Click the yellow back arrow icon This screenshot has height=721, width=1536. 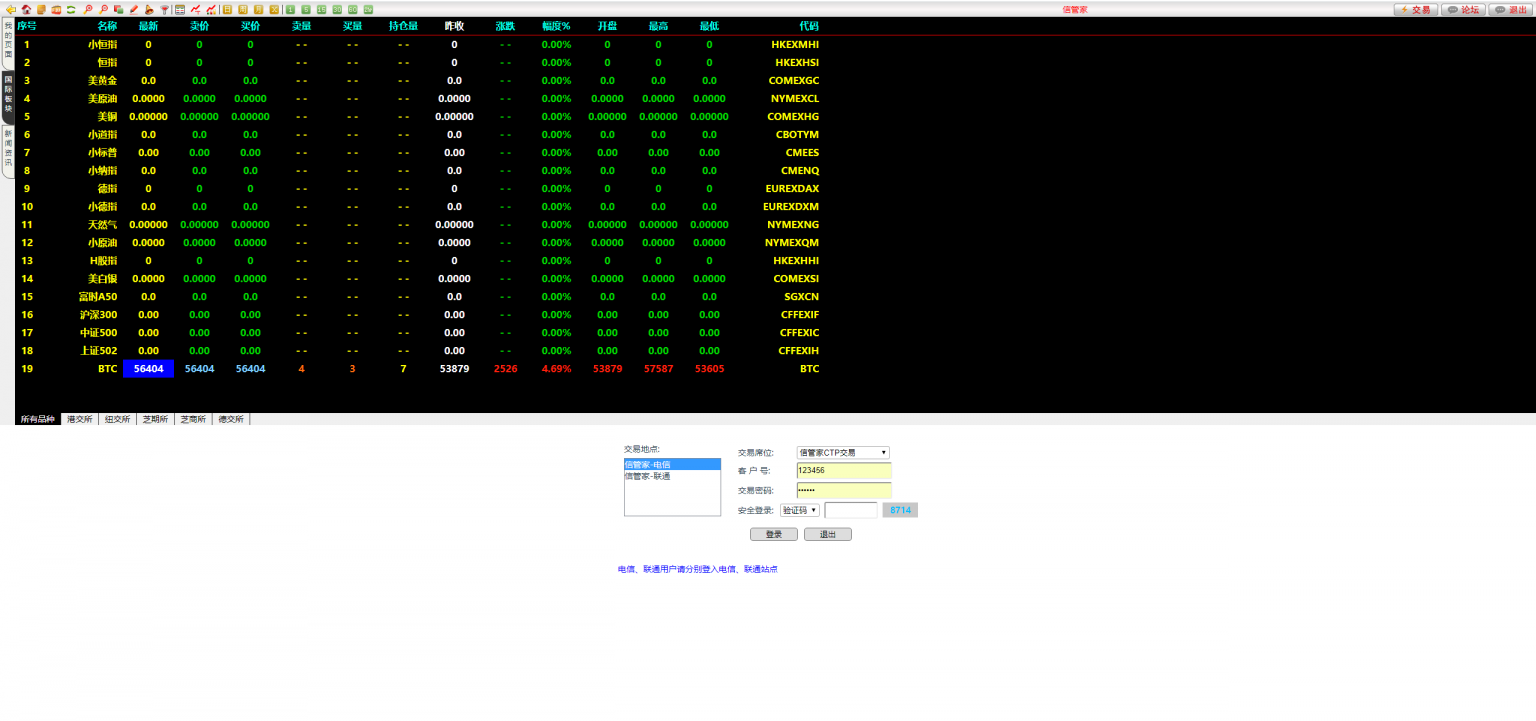11,9
